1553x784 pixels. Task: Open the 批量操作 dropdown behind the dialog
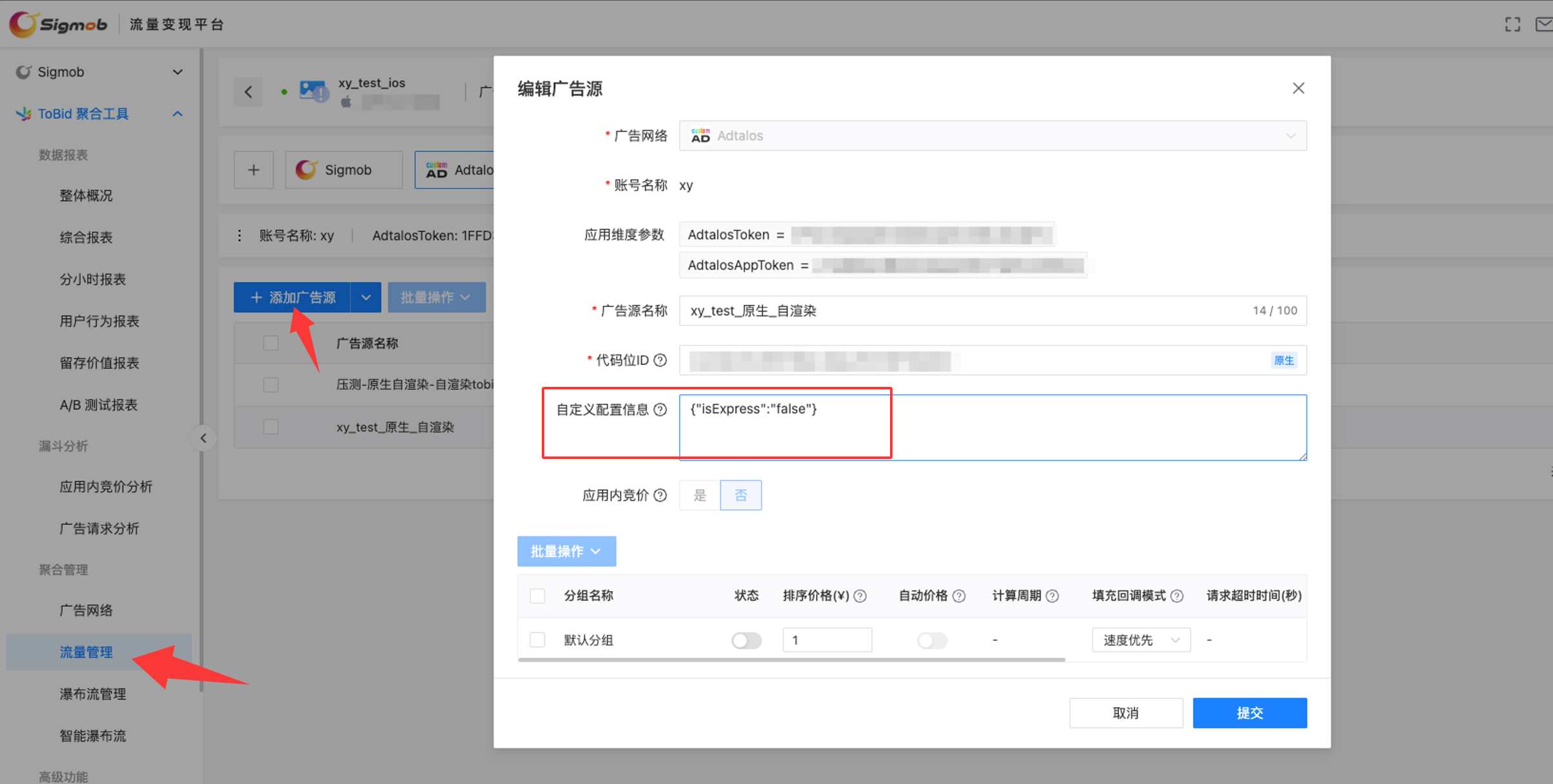point(437,297)
